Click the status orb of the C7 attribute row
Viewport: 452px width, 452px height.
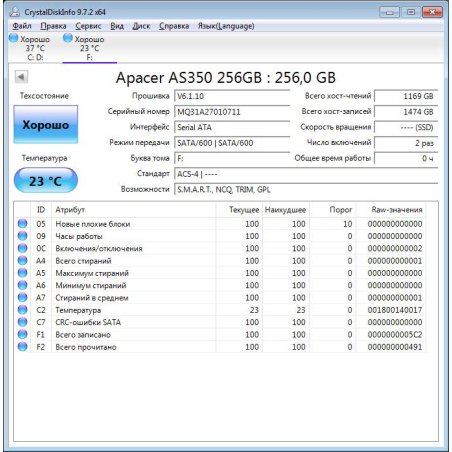(22, 322)
